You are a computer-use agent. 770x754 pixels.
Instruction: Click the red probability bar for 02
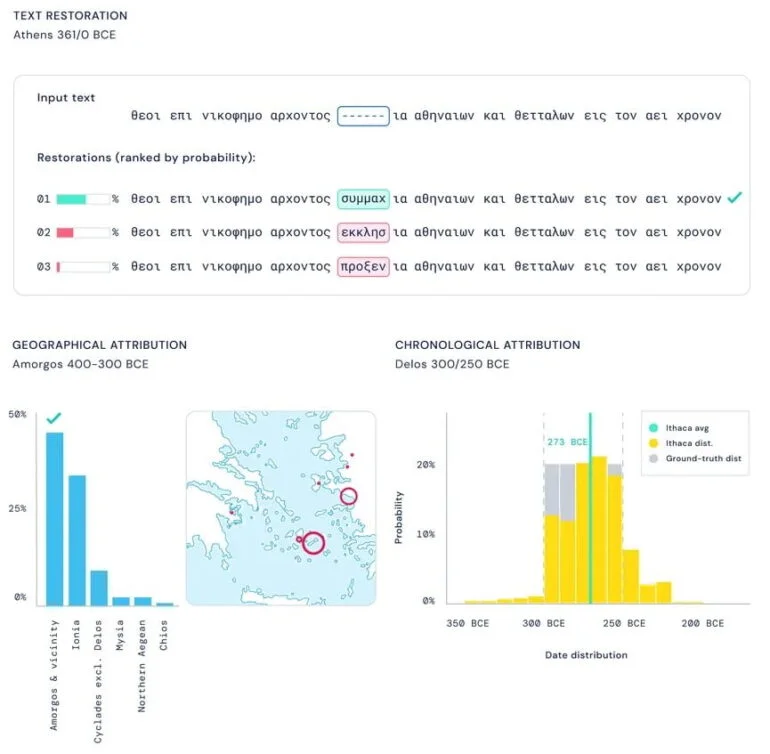(x=65, y=232)
